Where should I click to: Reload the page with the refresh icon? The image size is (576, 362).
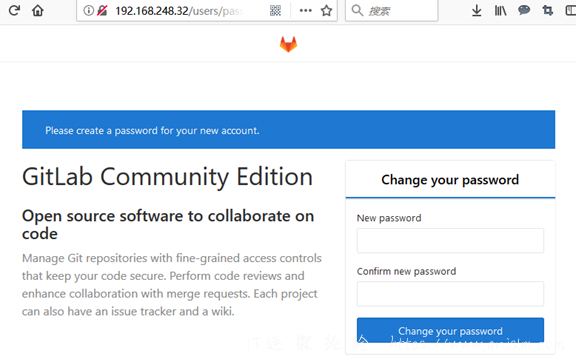click(14, 10)
